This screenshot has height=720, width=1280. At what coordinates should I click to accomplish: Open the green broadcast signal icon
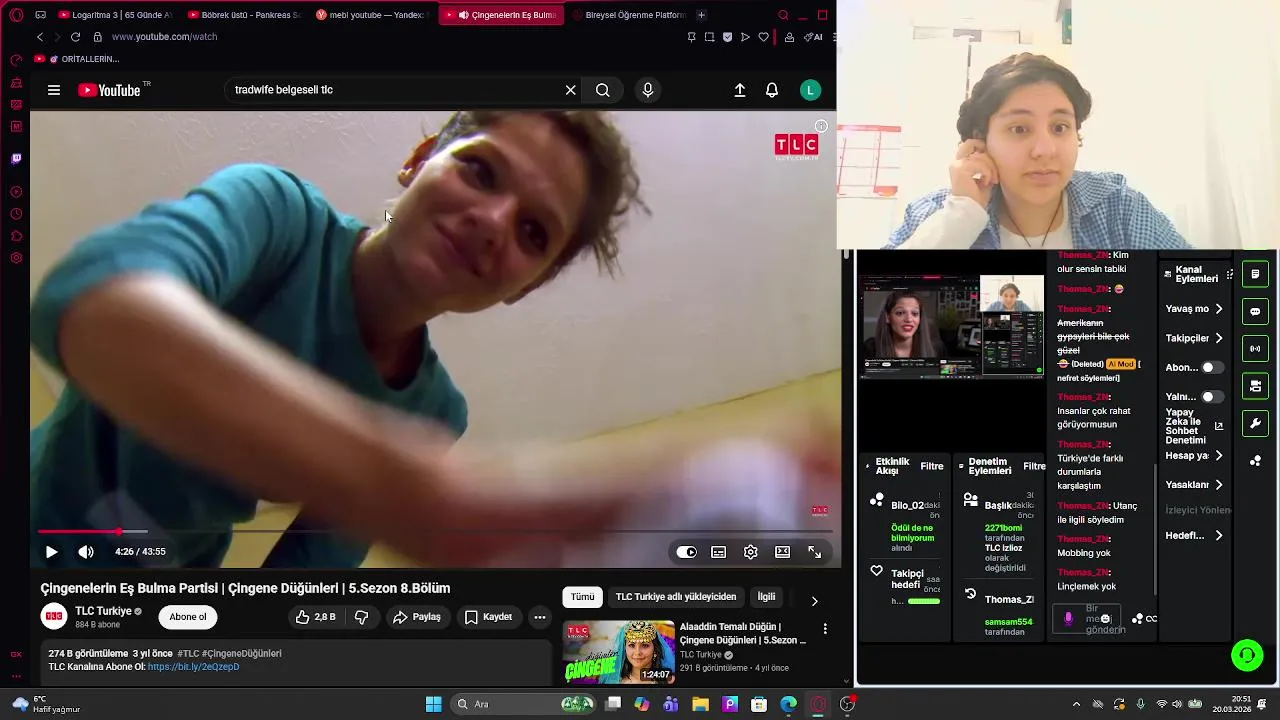coord(1255,349)
